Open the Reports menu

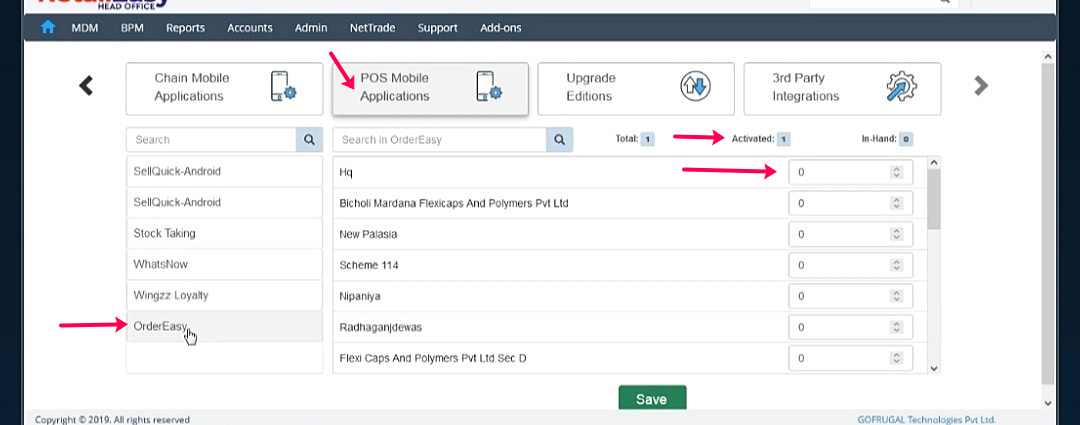(x=185, y=28)
